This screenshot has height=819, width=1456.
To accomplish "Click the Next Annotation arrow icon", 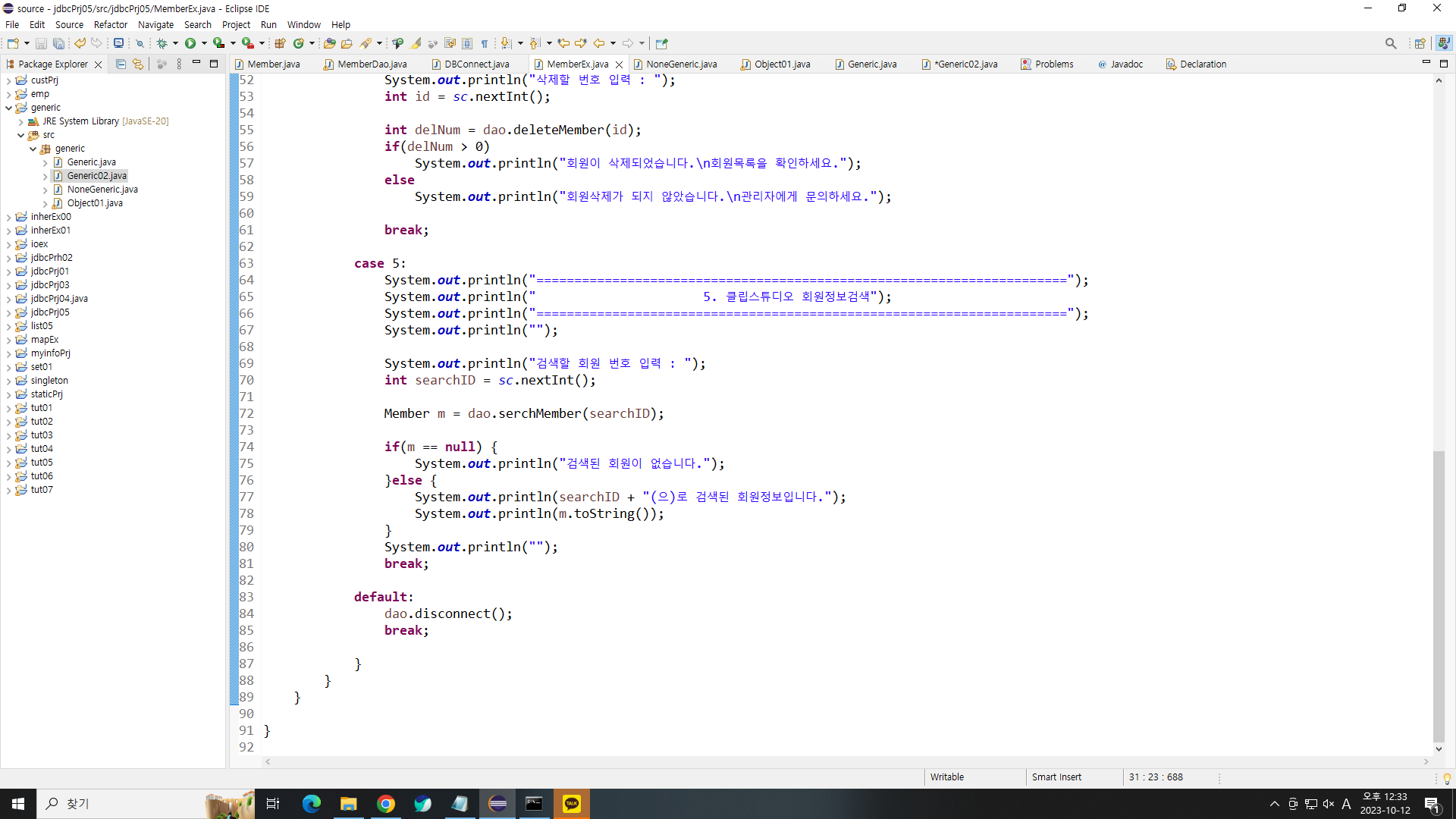I will click(506, 43).
